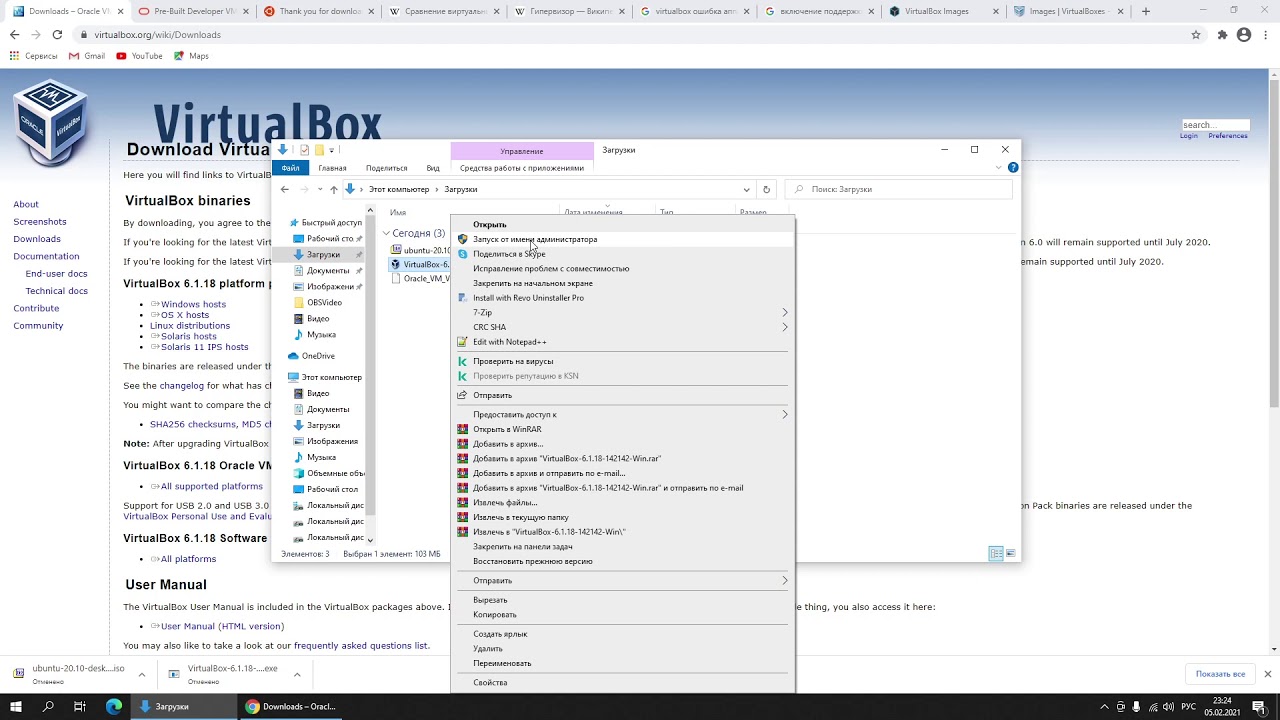
Task: Expand the Explorer ribbon chevron
Action: [998, 168]
